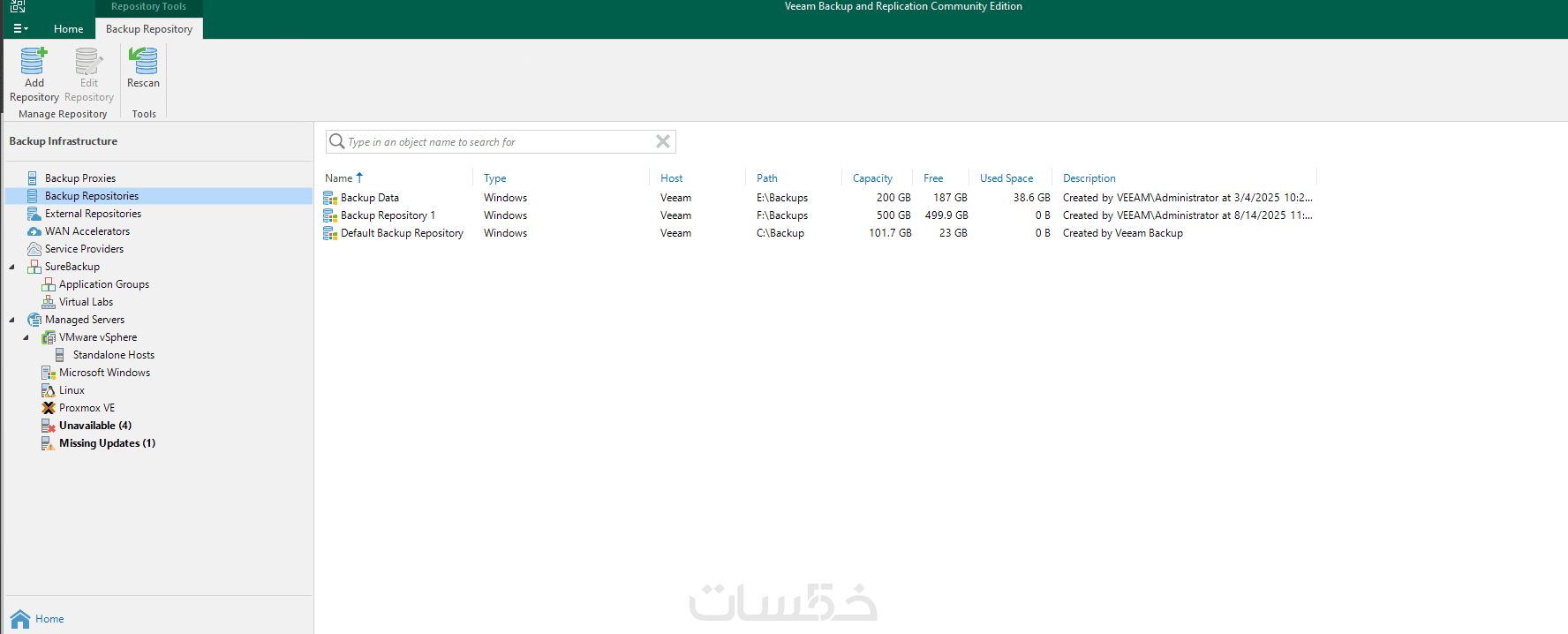Sort by the Free column header

click(933, 178)
